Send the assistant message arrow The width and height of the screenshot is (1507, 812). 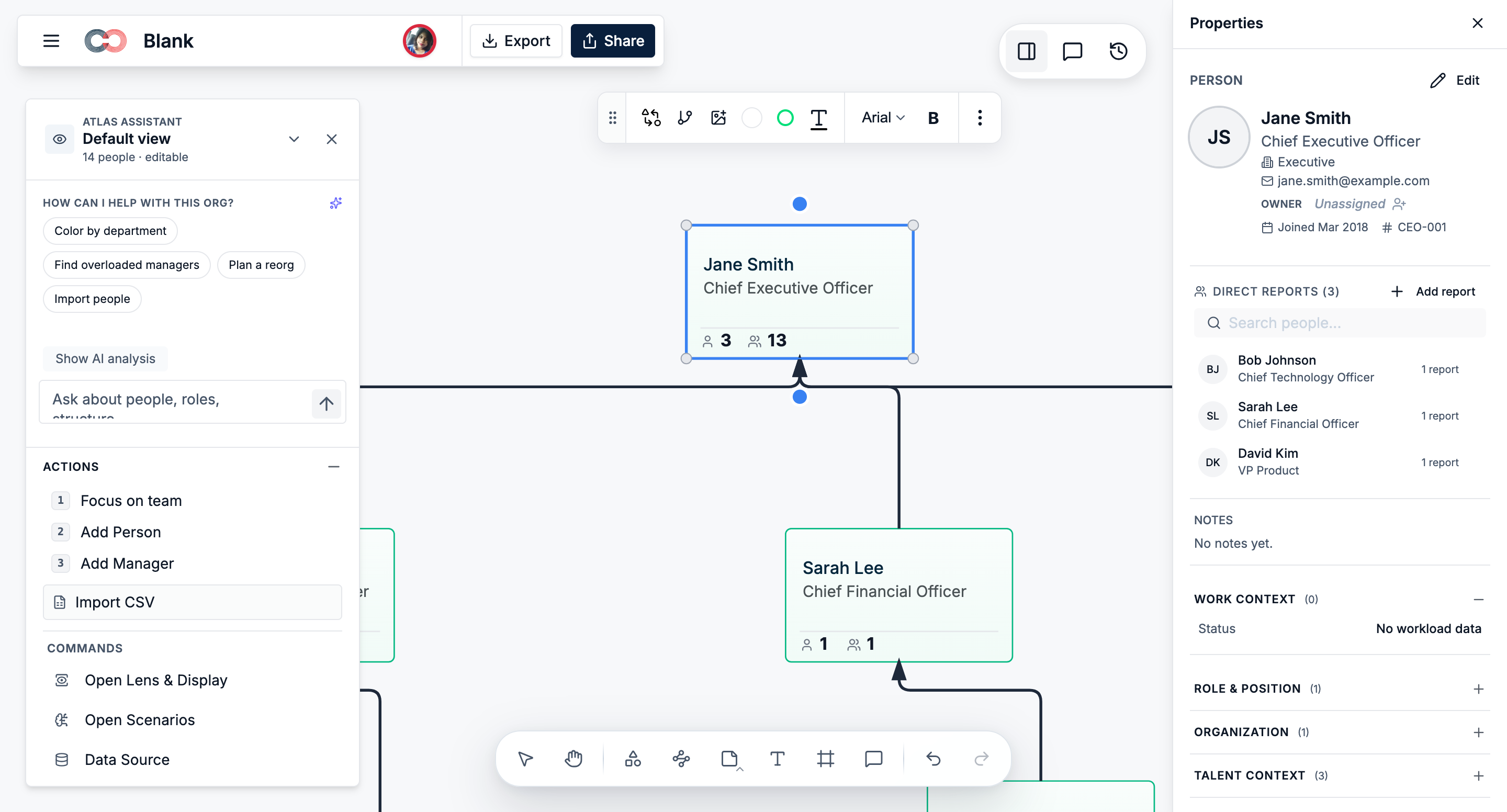pos(327,403)
